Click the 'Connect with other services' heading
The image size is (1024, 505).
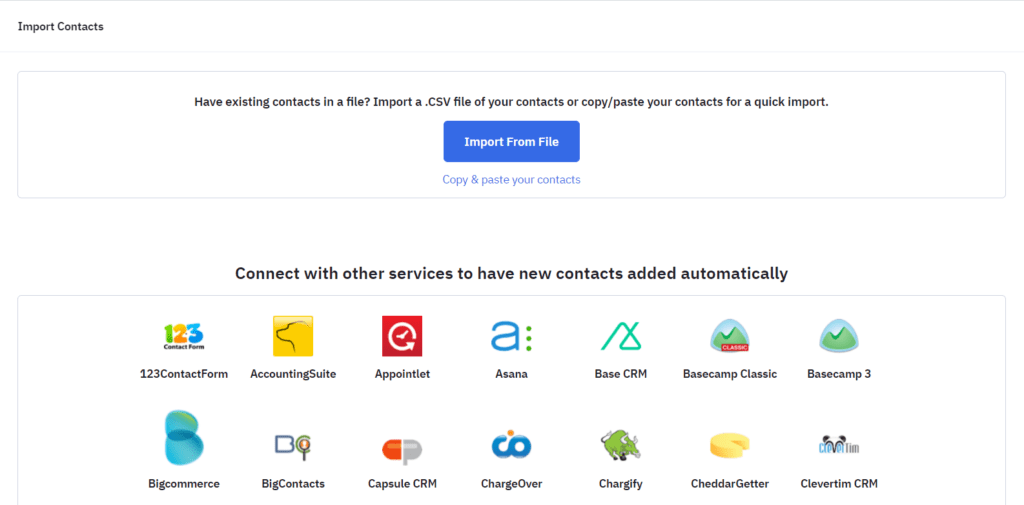[x=511, y=273]
